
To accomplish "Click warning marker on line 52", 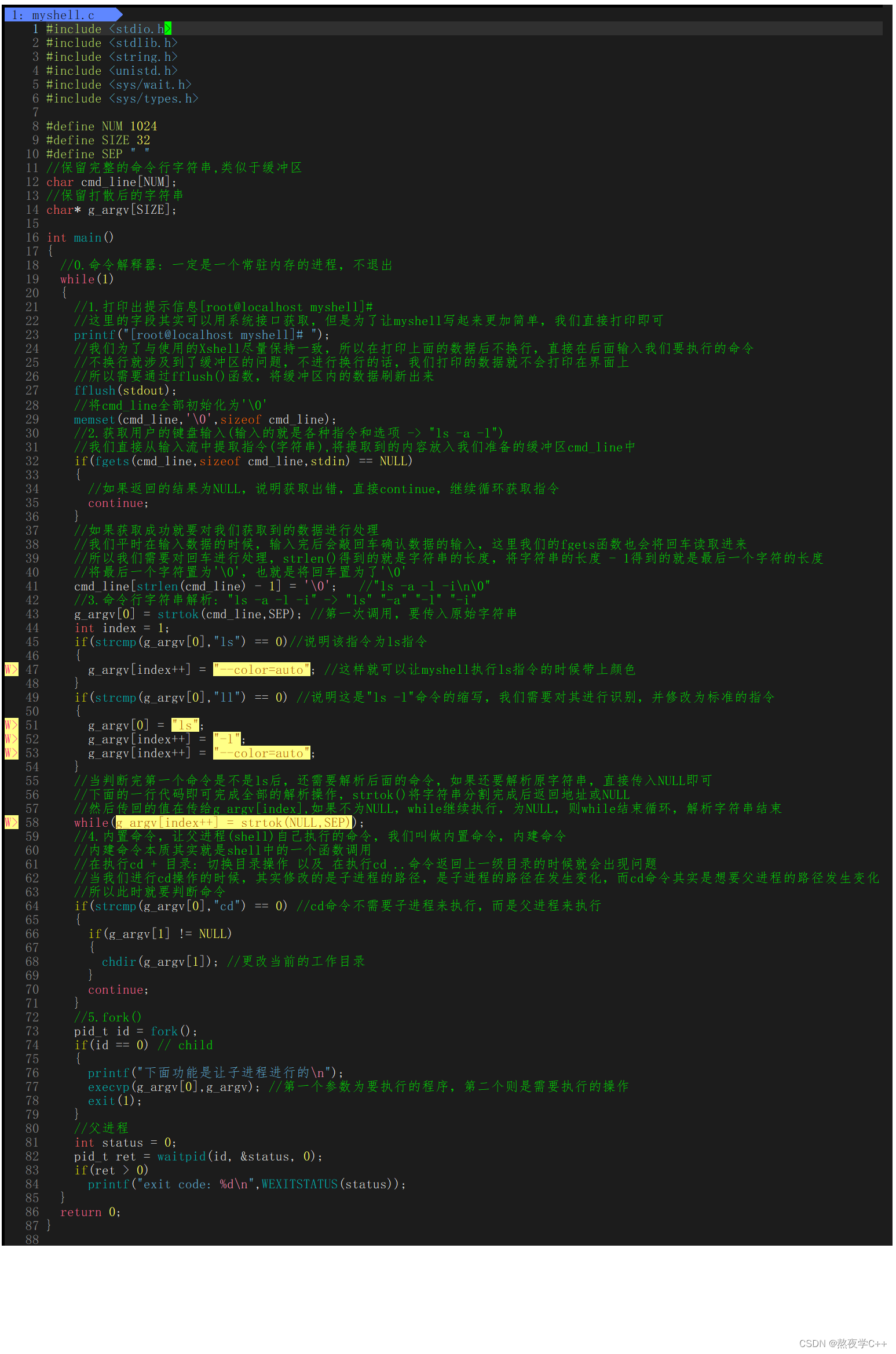I will click(11, 739).
